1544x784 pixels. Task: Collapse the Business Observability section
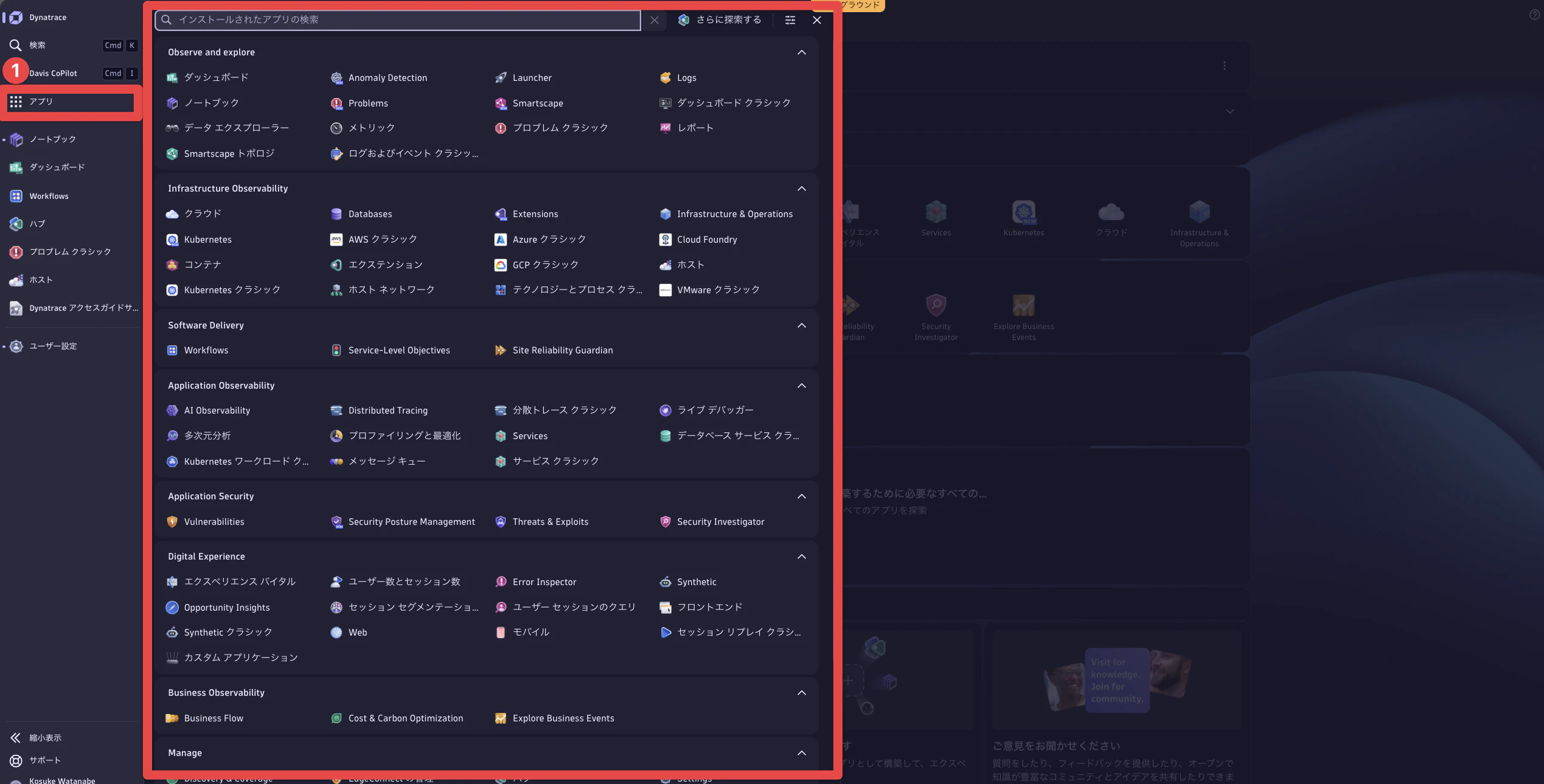pyautogui.click(x=802, y=693)
